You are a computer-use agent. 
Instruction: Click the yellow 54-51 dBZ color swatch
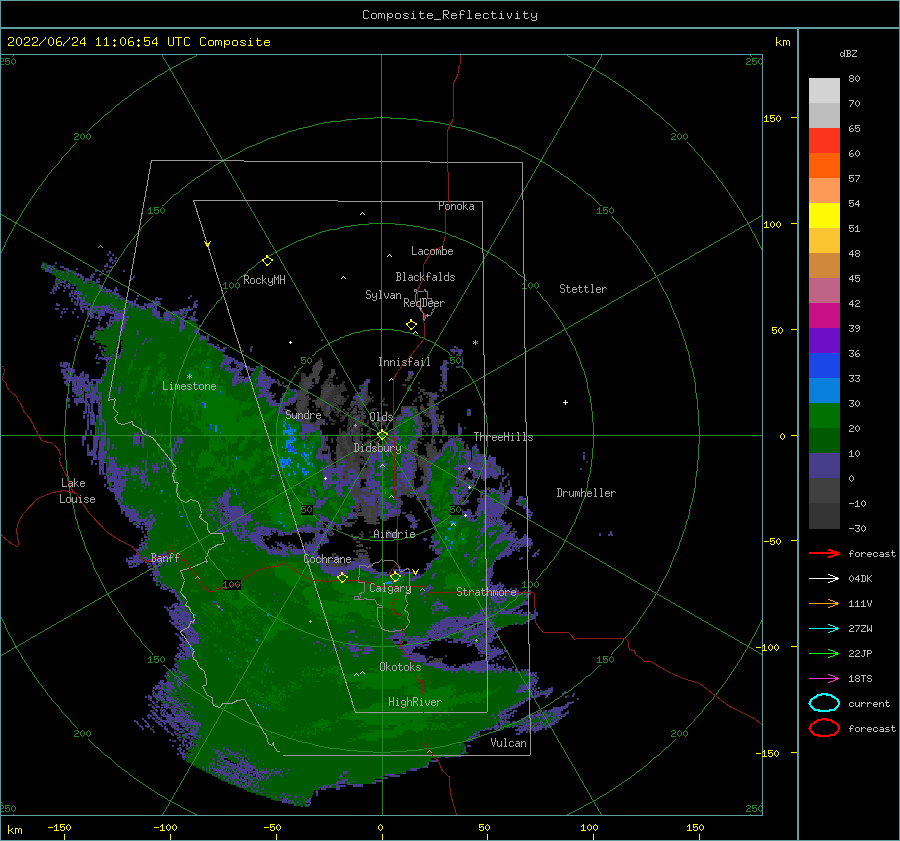point(824,216)
